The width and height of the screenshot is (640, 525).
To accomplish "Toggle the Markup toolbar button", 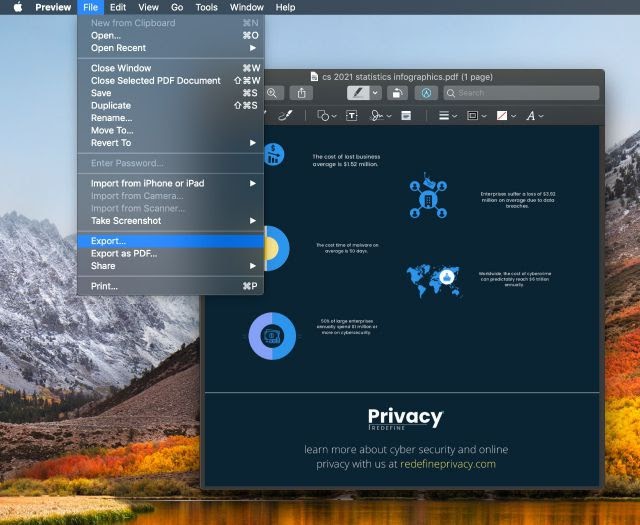I will 426,93.
